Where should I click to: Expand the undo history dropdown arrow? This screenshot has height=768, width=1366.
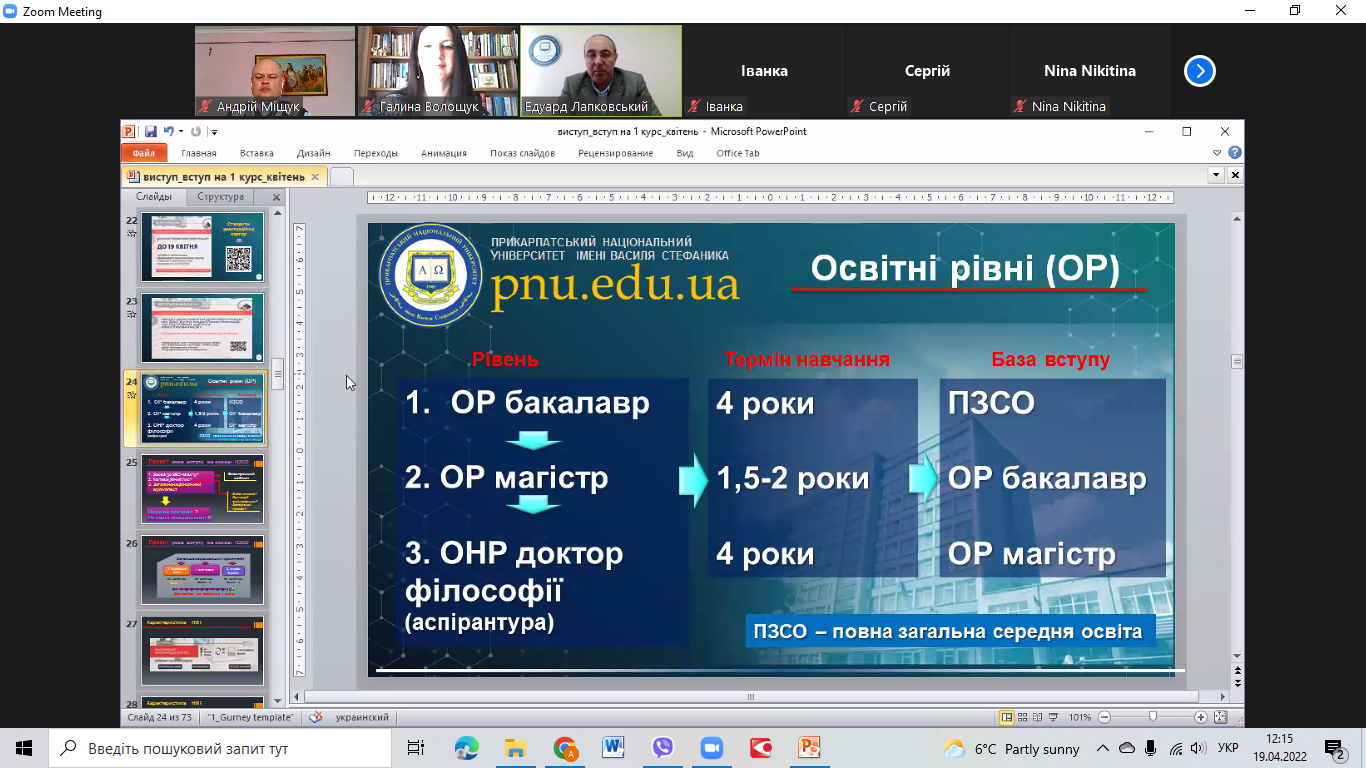click(180, 132)
